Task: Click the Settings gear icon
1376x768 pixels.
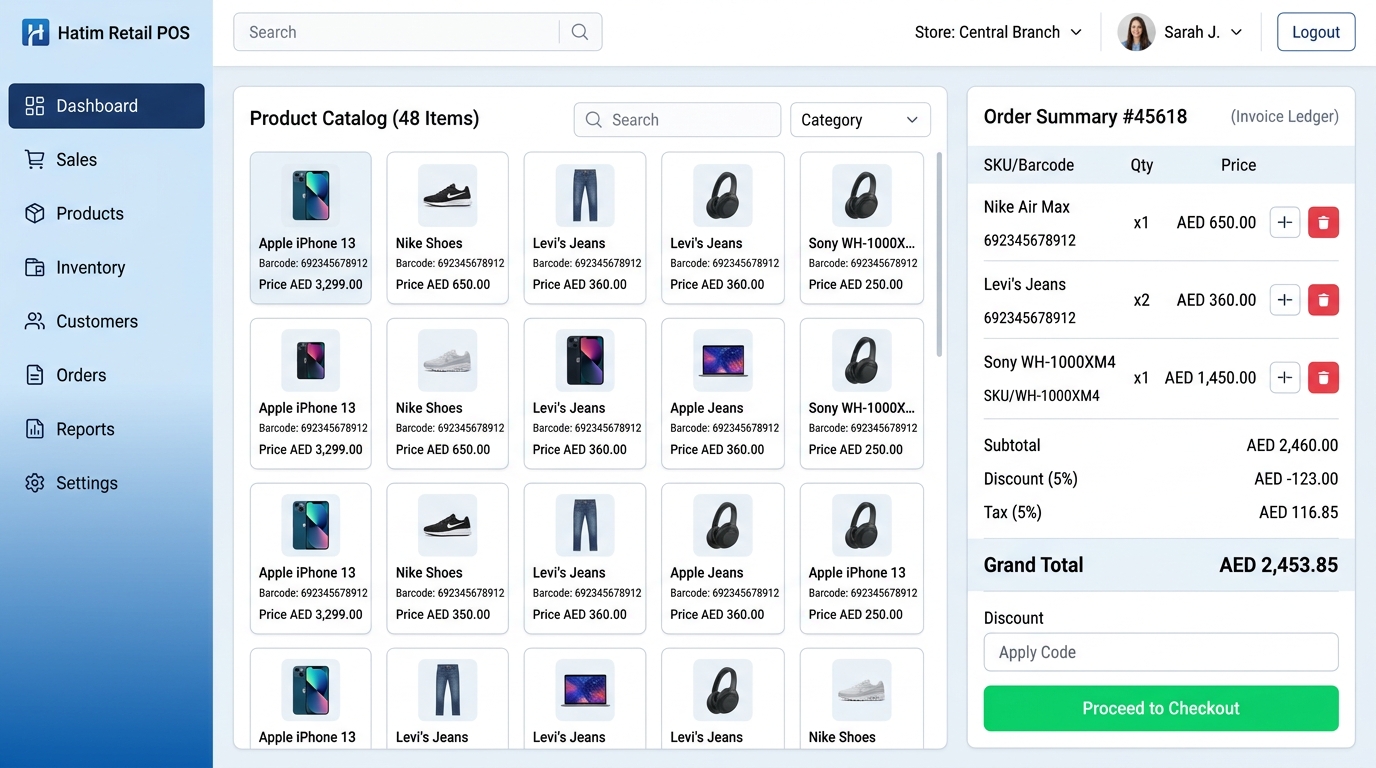Action: 35,484
